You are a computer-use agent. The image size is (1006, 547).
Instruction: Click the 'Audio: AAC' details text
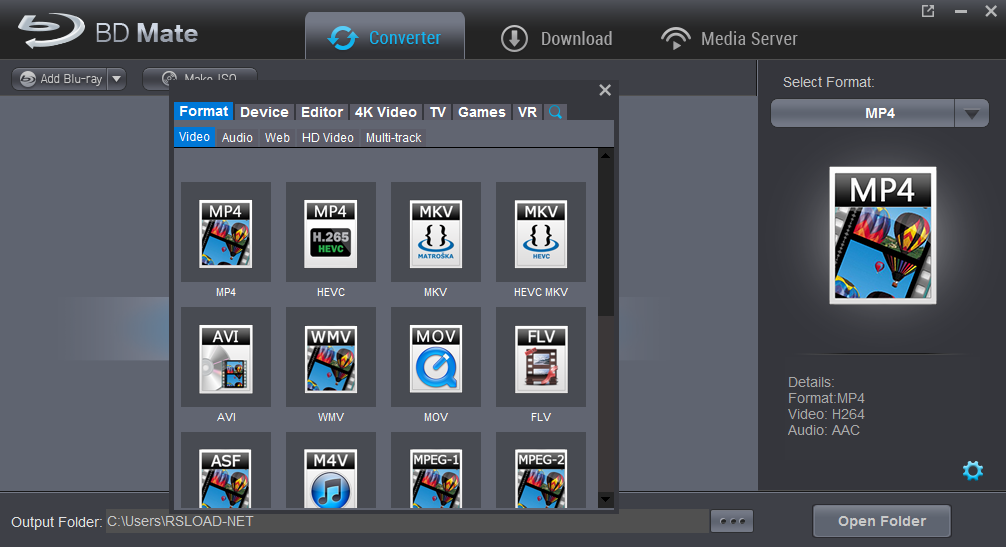coord(824,430)
